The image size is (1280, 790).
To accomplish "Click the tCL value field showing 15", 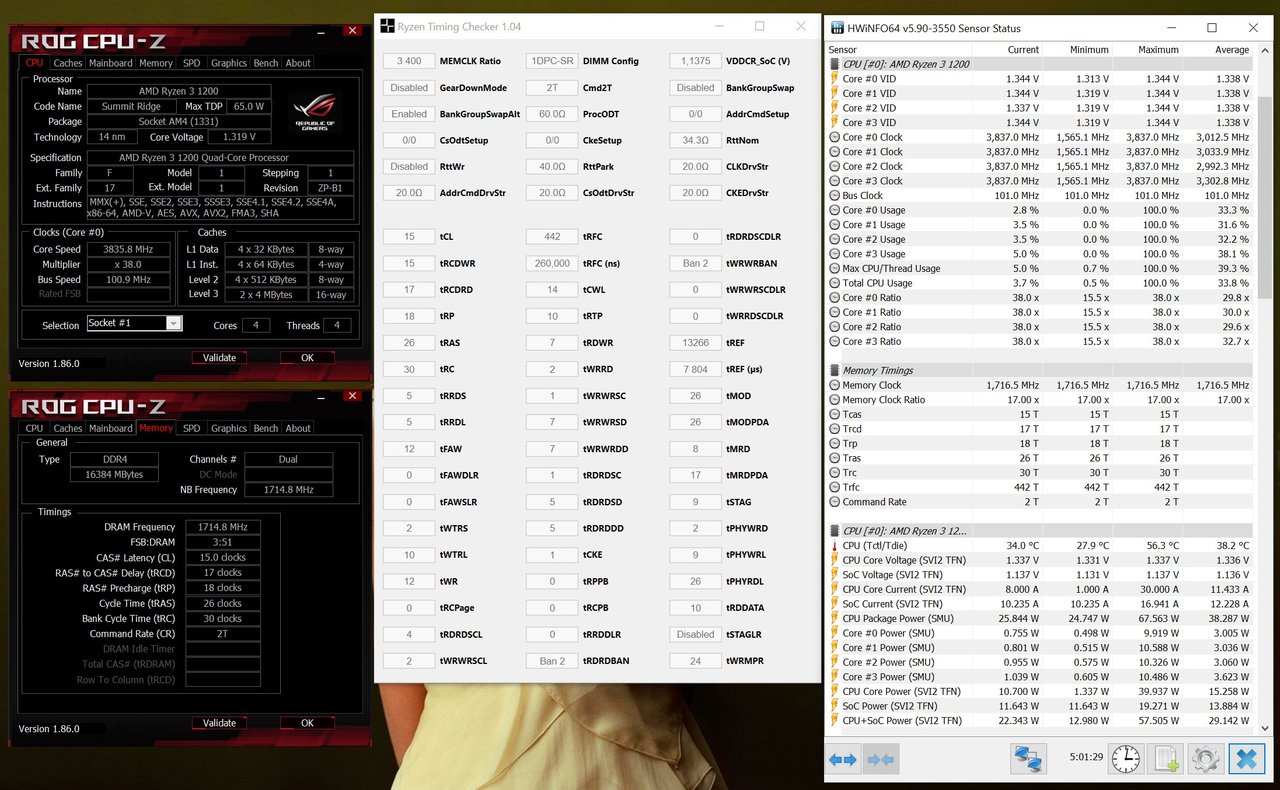I will 409,237.
